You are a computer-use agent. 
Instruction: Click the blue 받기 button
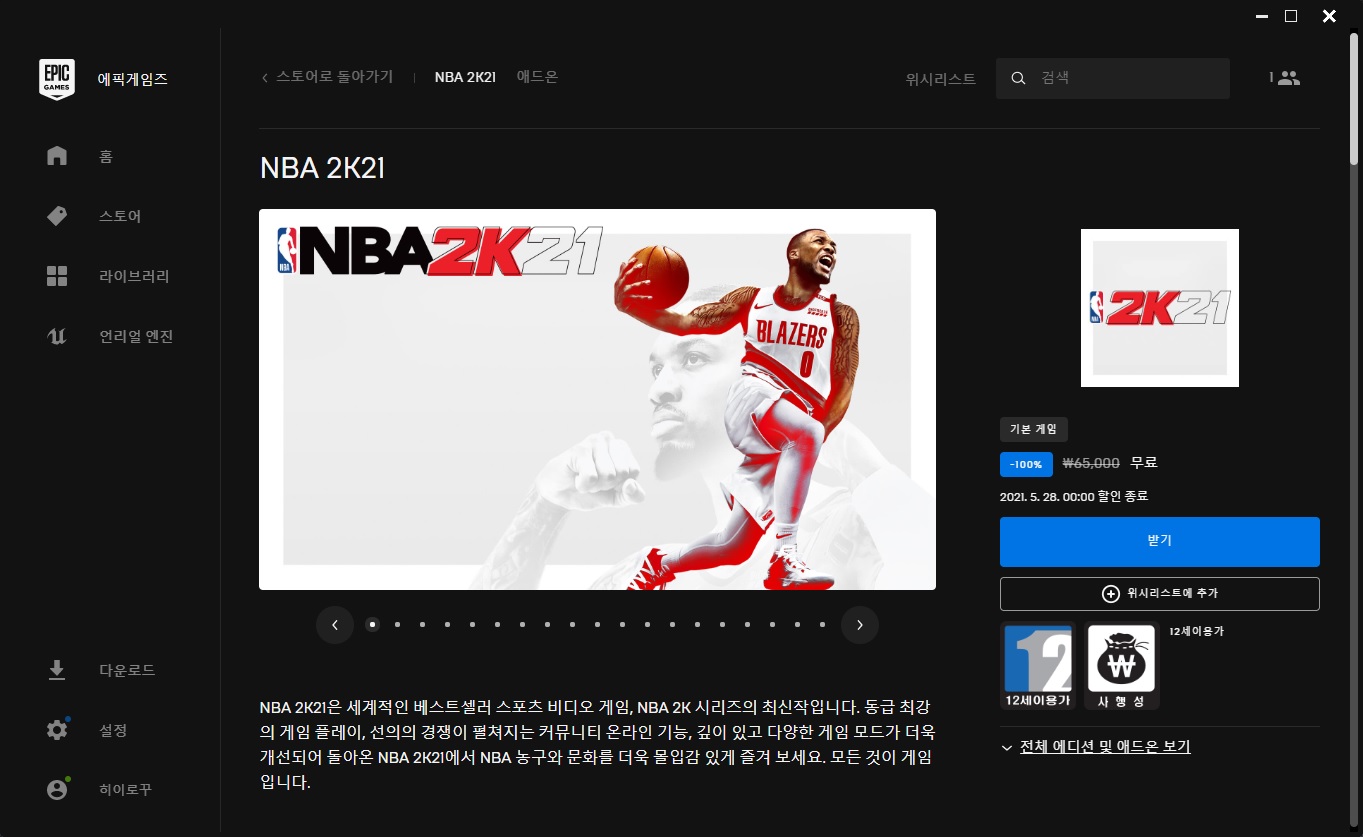pyautogui.click(x=1160, y=542)
